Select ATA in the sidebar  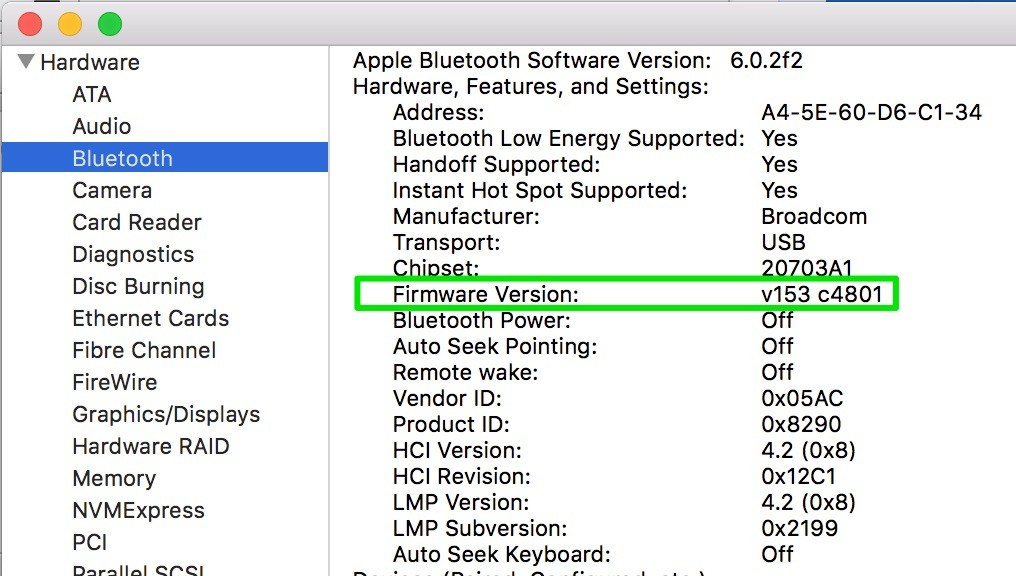click(92, 95)
